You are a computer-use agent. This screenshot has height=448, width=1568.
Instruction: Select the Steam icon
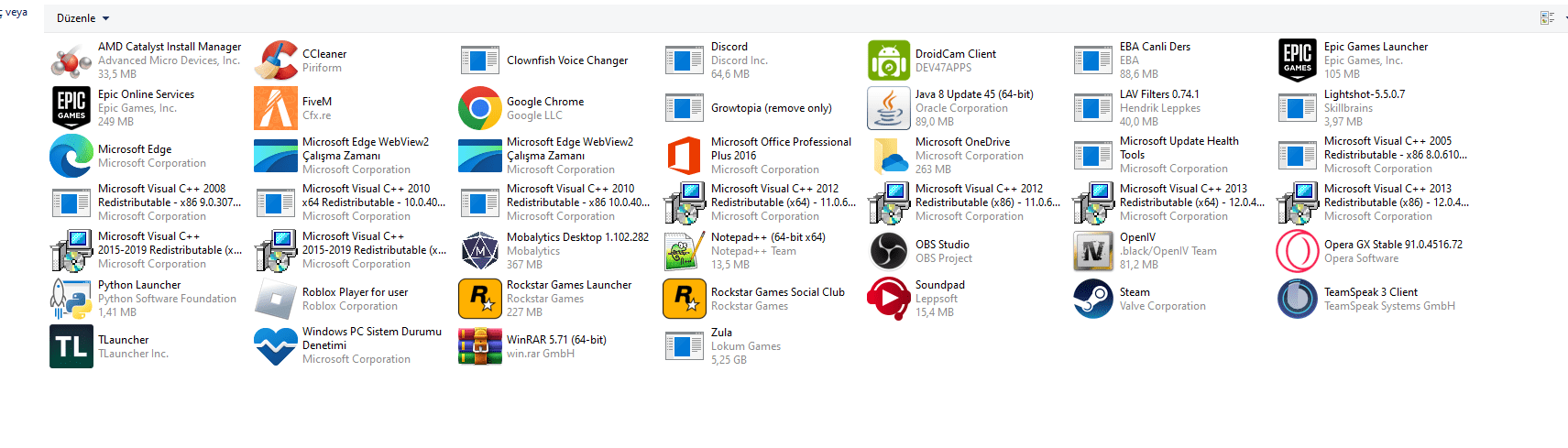tap(1093, 299)
